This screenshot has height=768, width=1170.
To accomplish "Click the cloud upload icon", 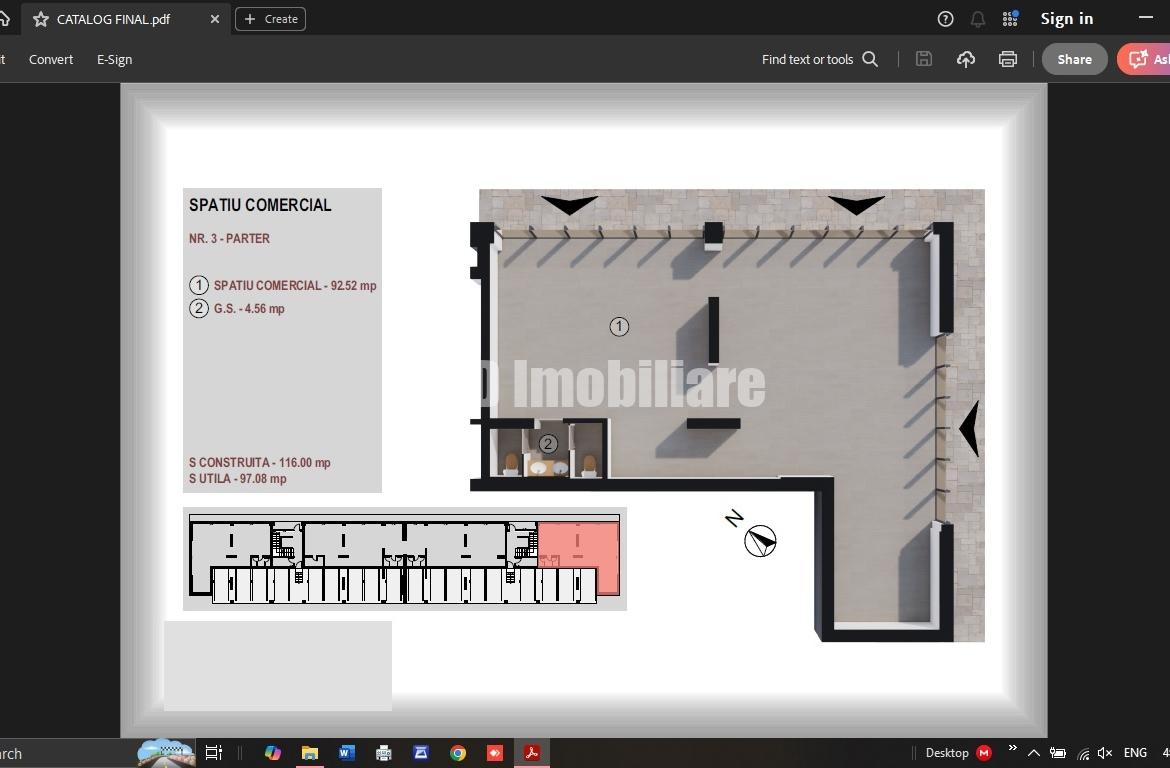I will pyautogui.click(x=966, y=59).
